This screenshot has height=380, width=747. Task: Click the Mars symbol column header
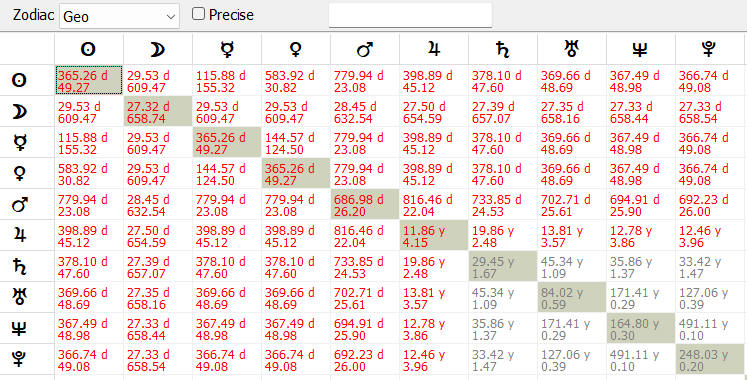click(365, 49)
